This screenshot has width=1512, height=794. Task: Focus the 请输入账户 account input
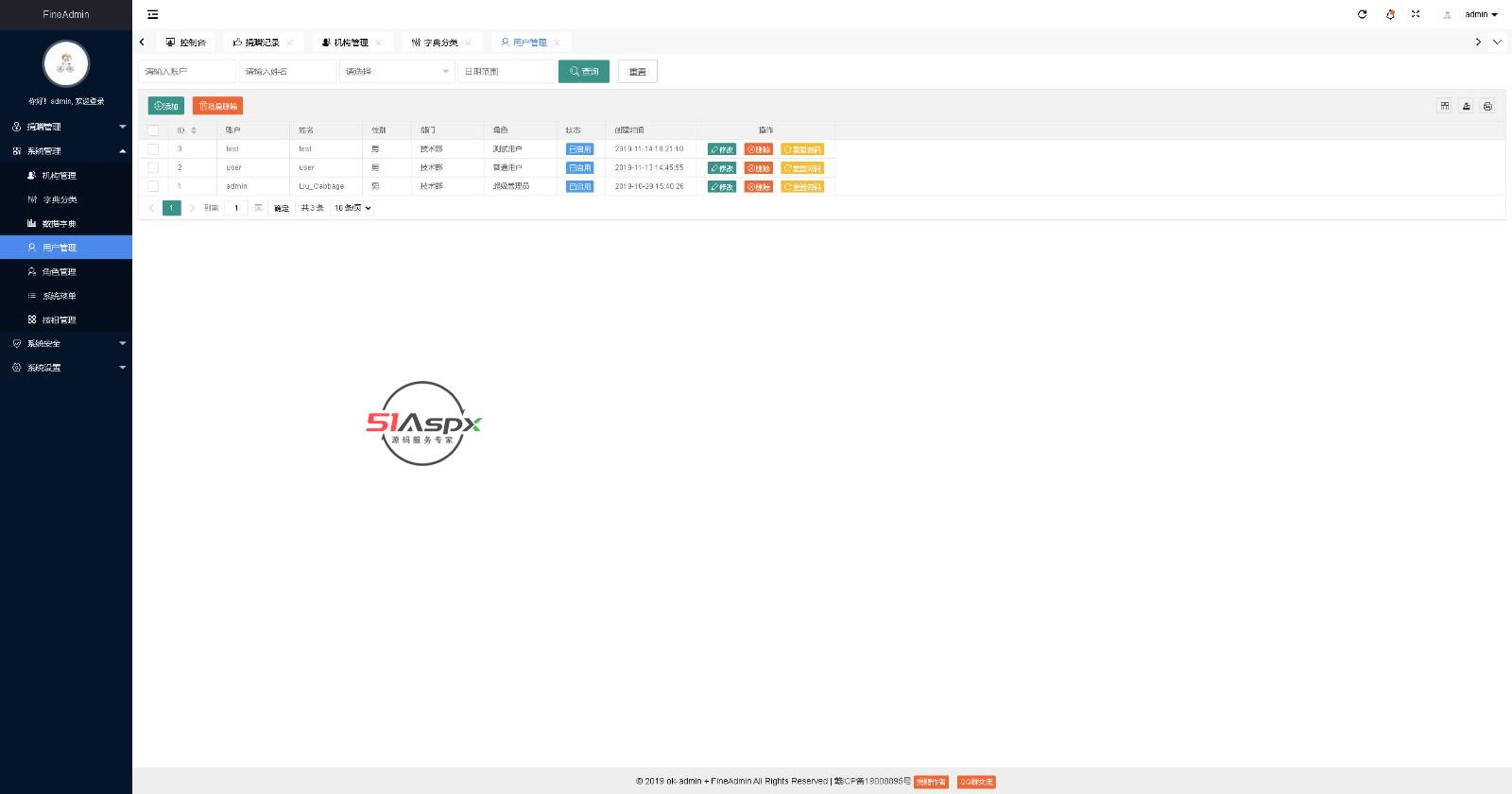[187, 72]
